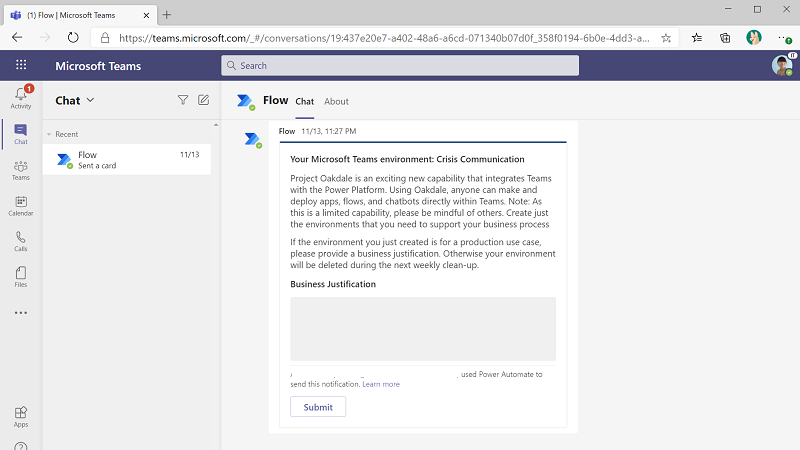Open the app launcher waffle grid

pos(21,65)
